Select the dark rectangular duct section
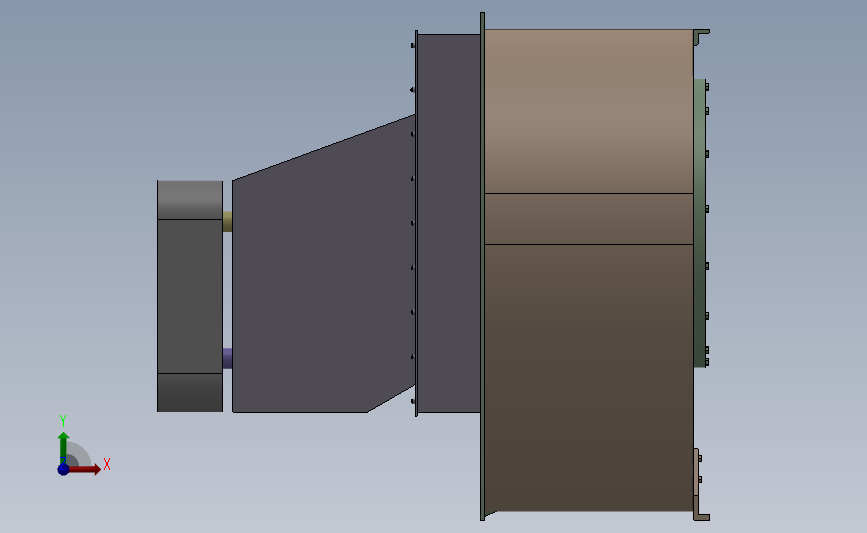 (x=449, y=223)
